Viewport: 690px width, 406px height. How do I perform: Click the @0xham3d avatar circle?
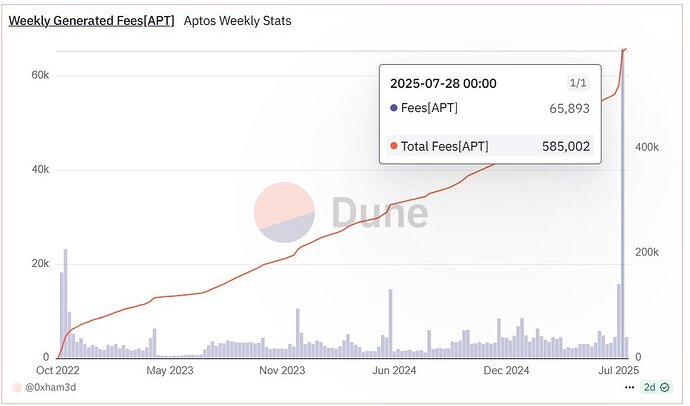click(17, 387)
